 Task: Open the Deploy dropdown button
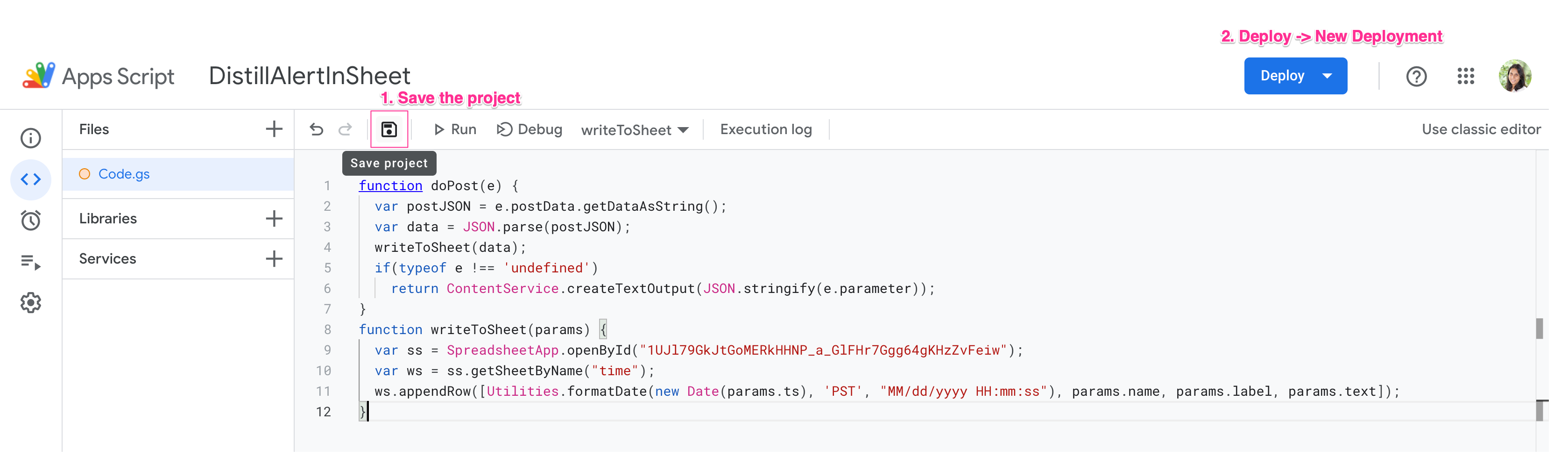coord(1295,76)
